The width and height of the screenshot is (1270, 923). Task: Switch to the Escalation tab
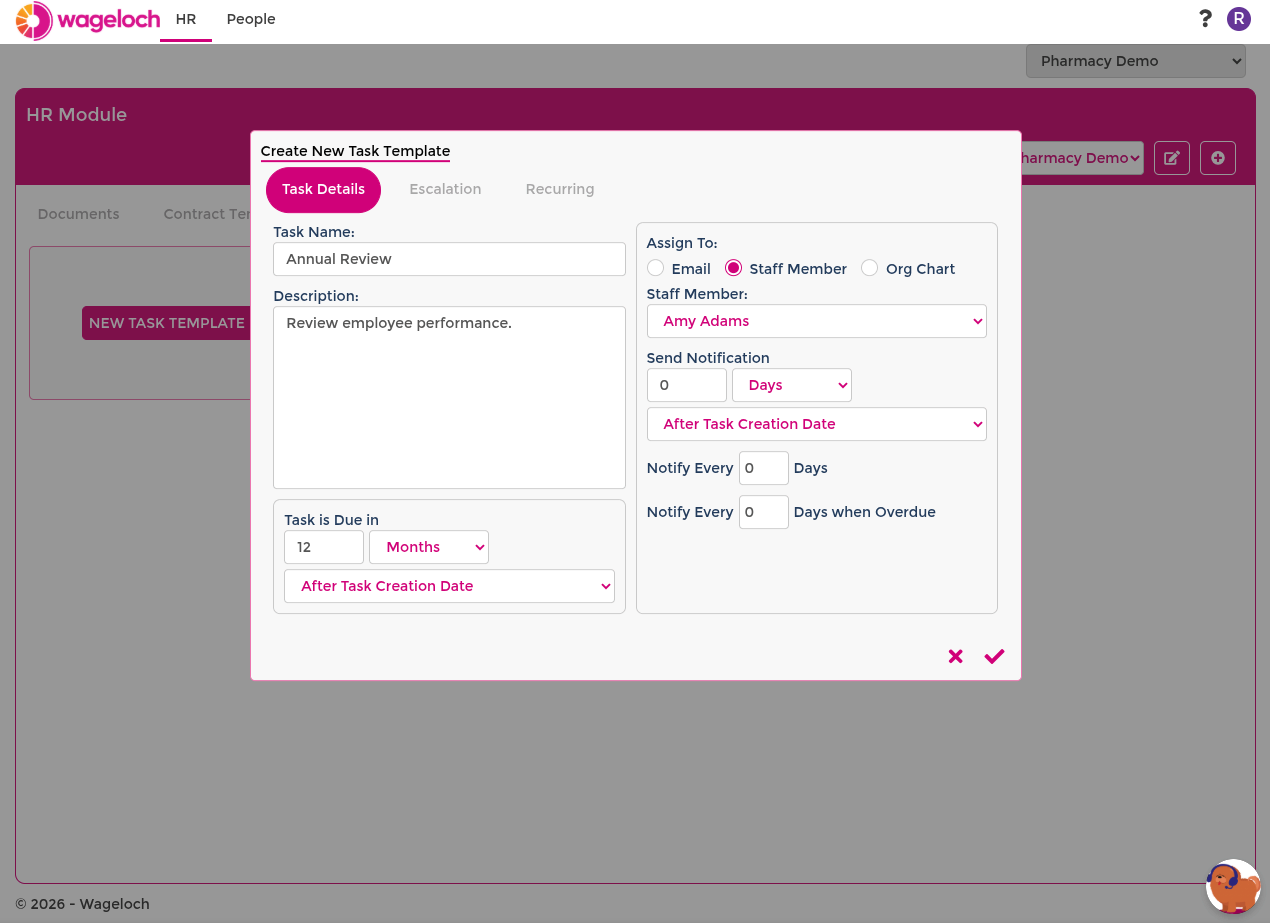point(445,189)
